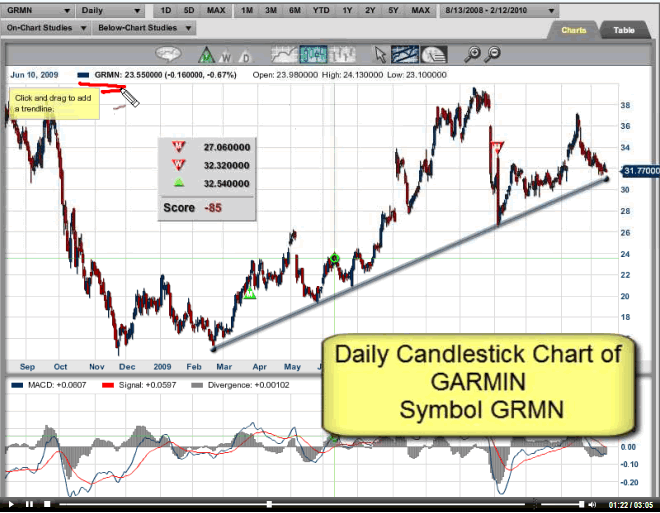
Task: Switch to the Table tab
Action: [x=624, y=30]
